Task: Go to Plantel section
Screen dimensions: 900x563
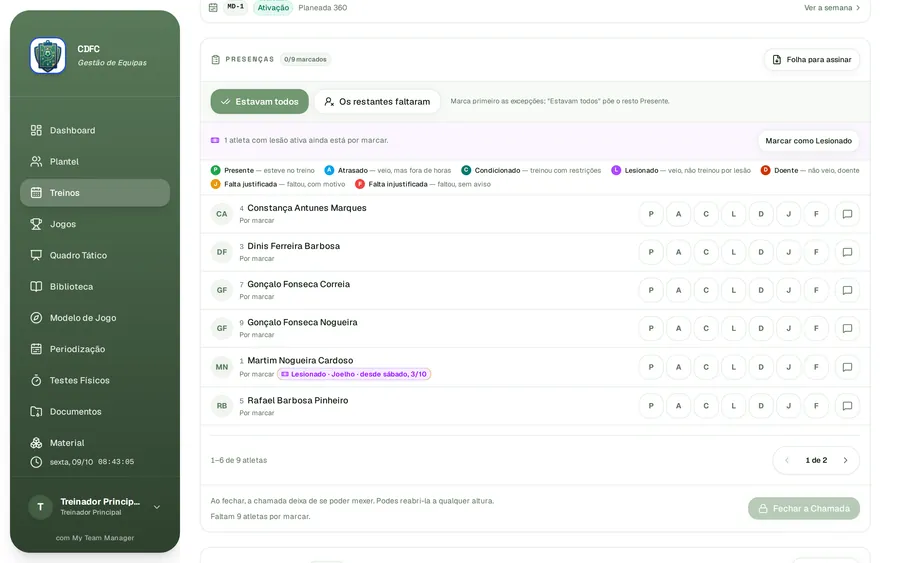Action: (95, 162)
